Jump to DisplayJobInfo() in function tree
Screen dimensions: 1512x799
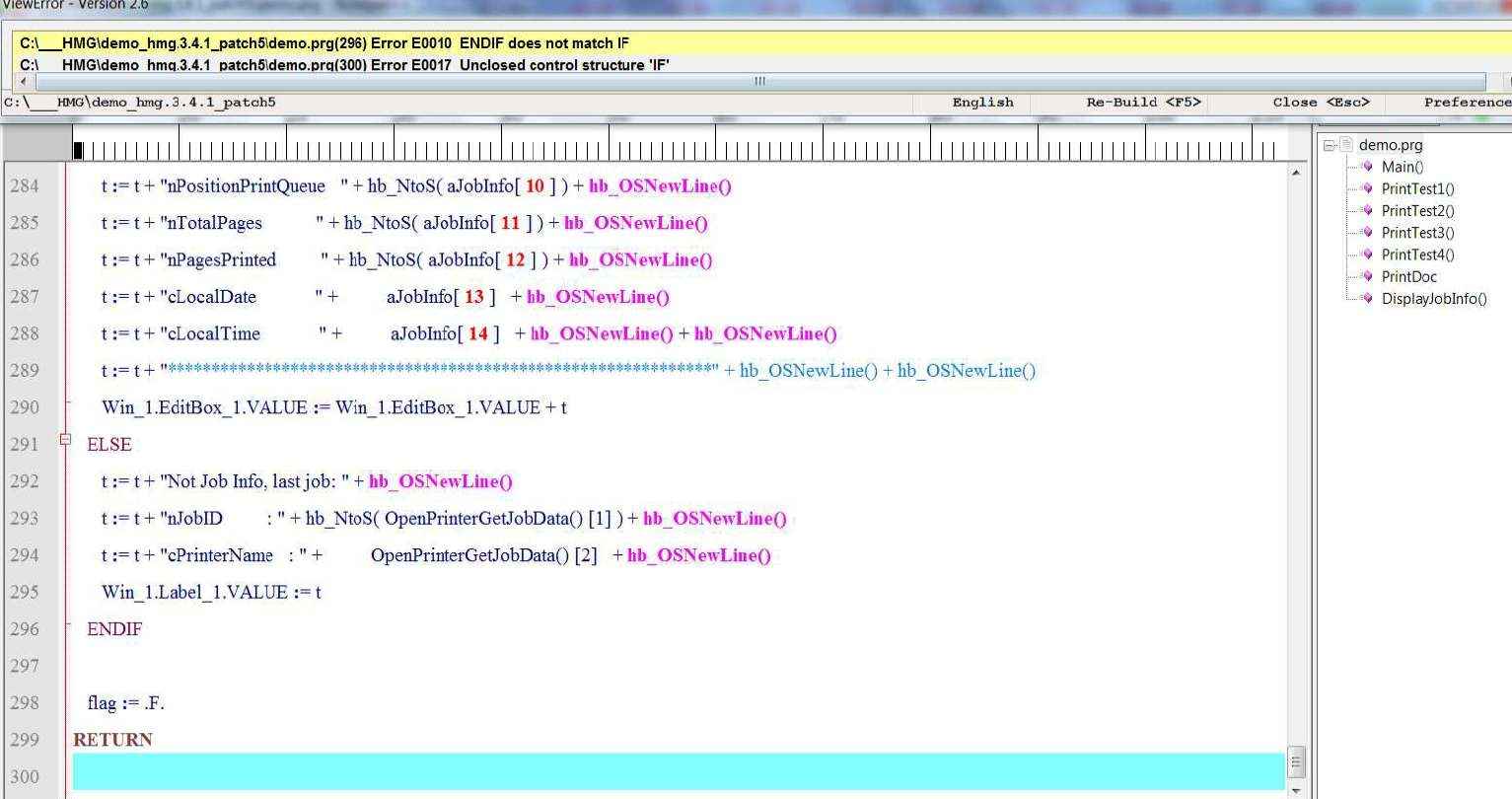click(1433, 299)
